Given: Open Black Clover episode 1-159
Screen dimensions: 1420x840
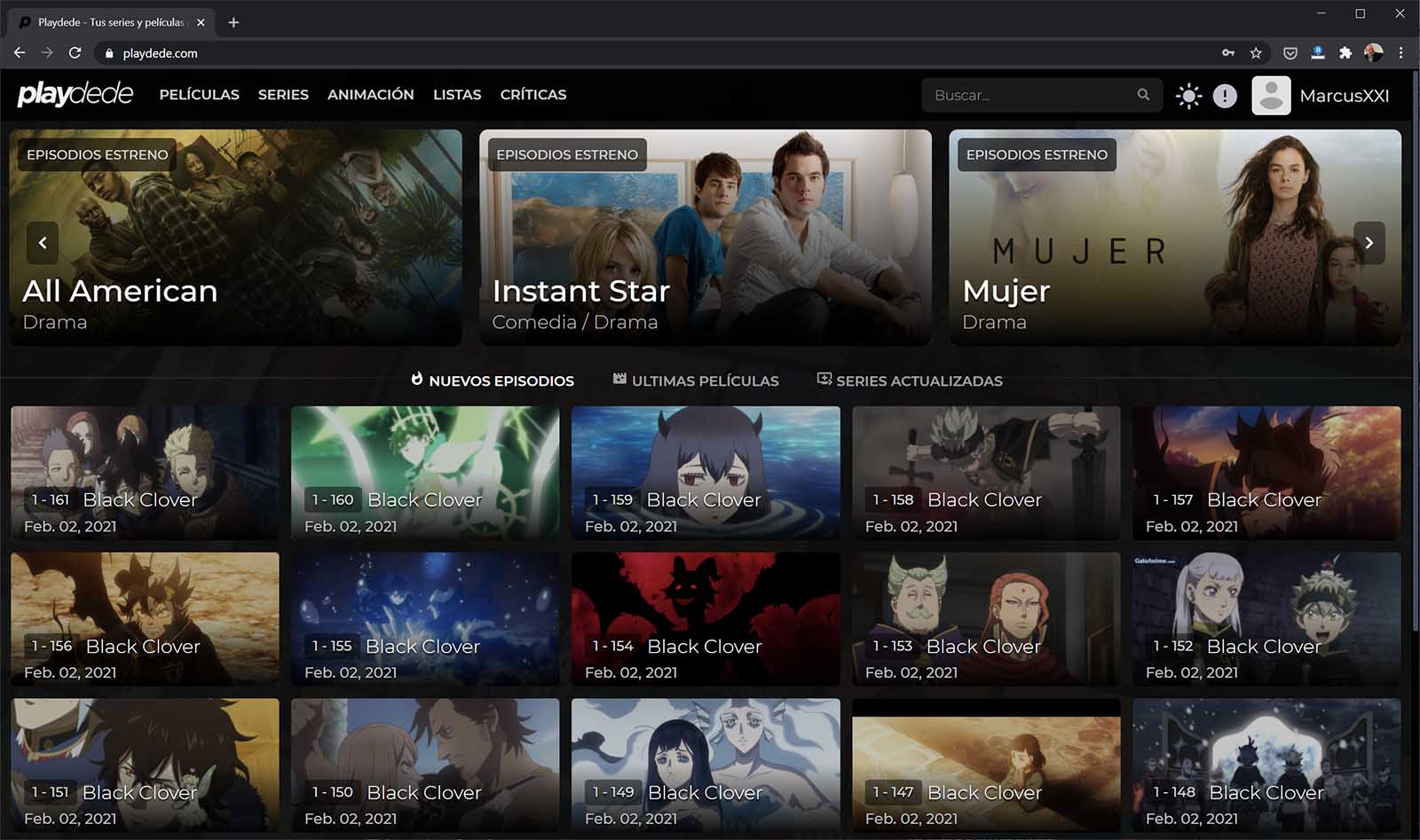Looking at the screenshot, I should (x=706, y=473).
